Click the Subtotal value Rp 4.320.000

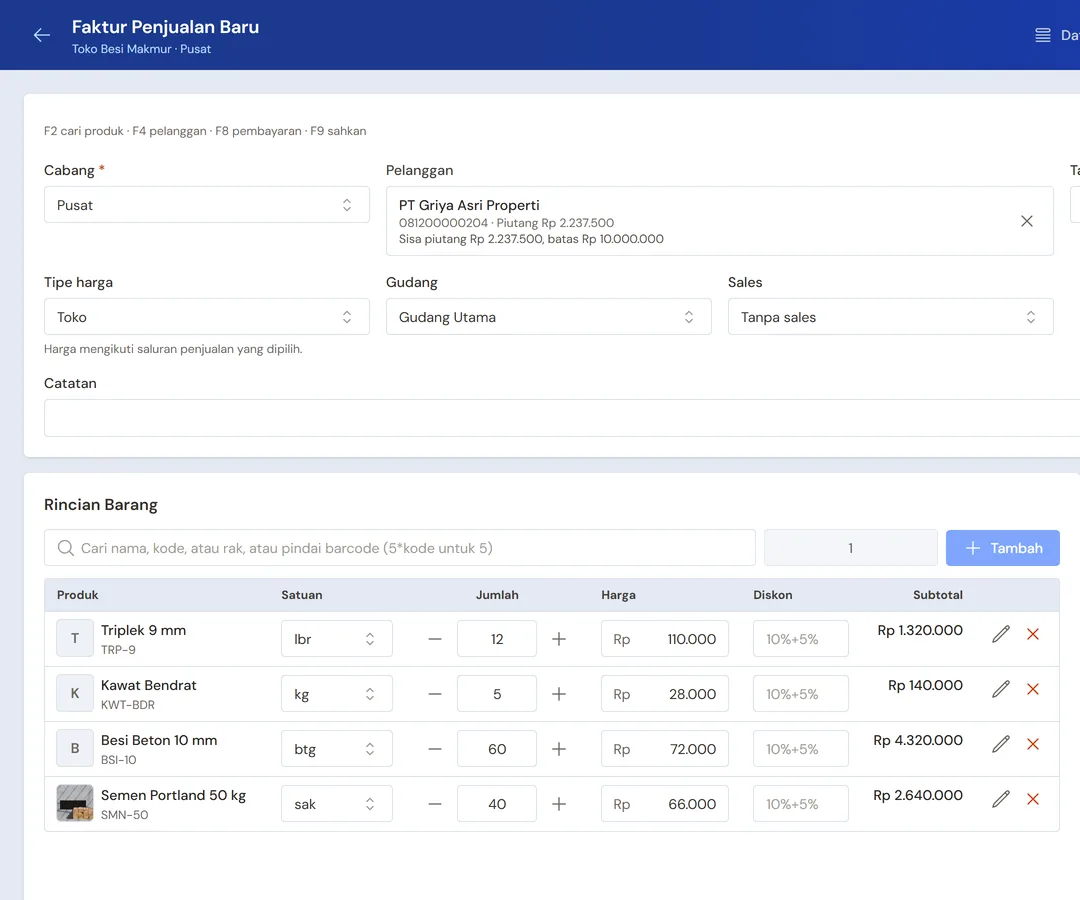pos(918,740)
